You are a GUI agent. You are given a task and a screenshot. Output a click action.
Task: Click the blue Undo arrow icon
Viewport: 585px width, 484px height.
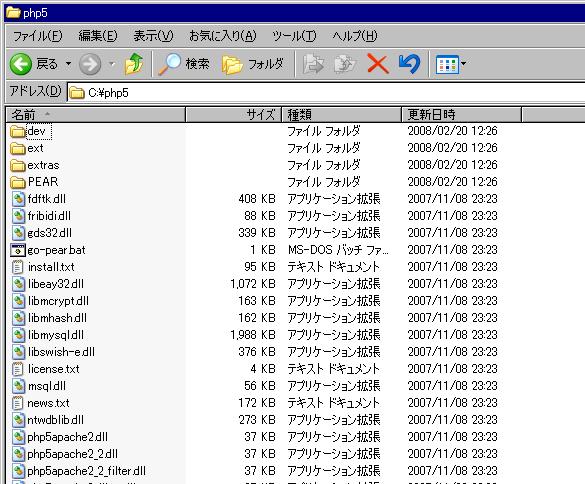pos(410,63)
